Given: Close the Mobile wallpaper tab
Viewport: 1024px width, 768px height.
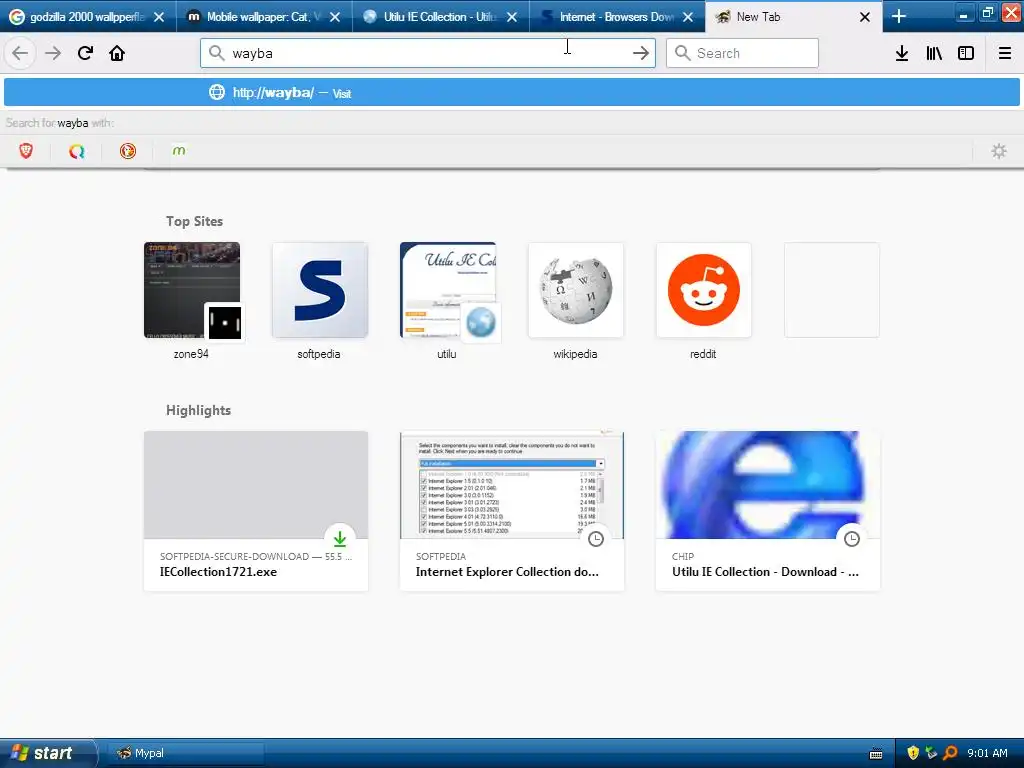Looking at the screenshot, I should coord(335,17).
